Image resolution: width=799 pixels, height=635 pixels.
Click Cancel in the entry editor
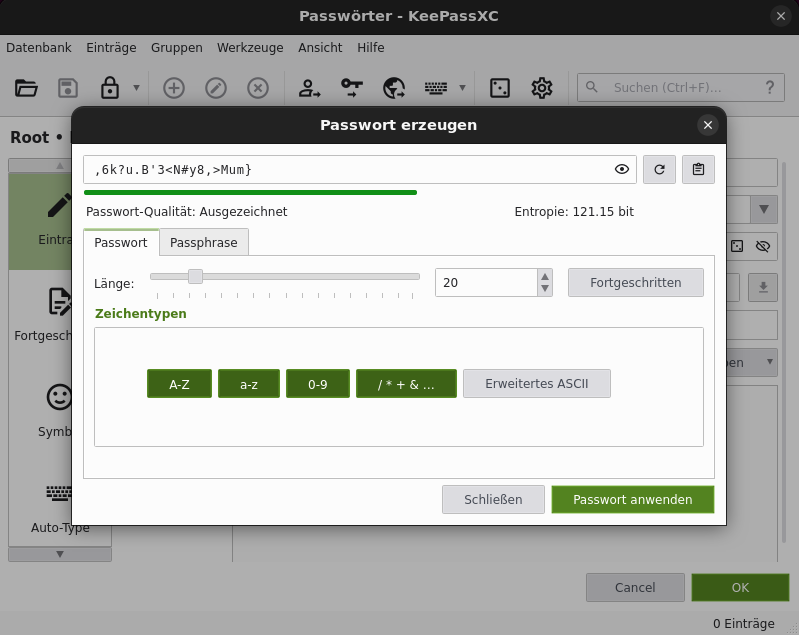635,588
